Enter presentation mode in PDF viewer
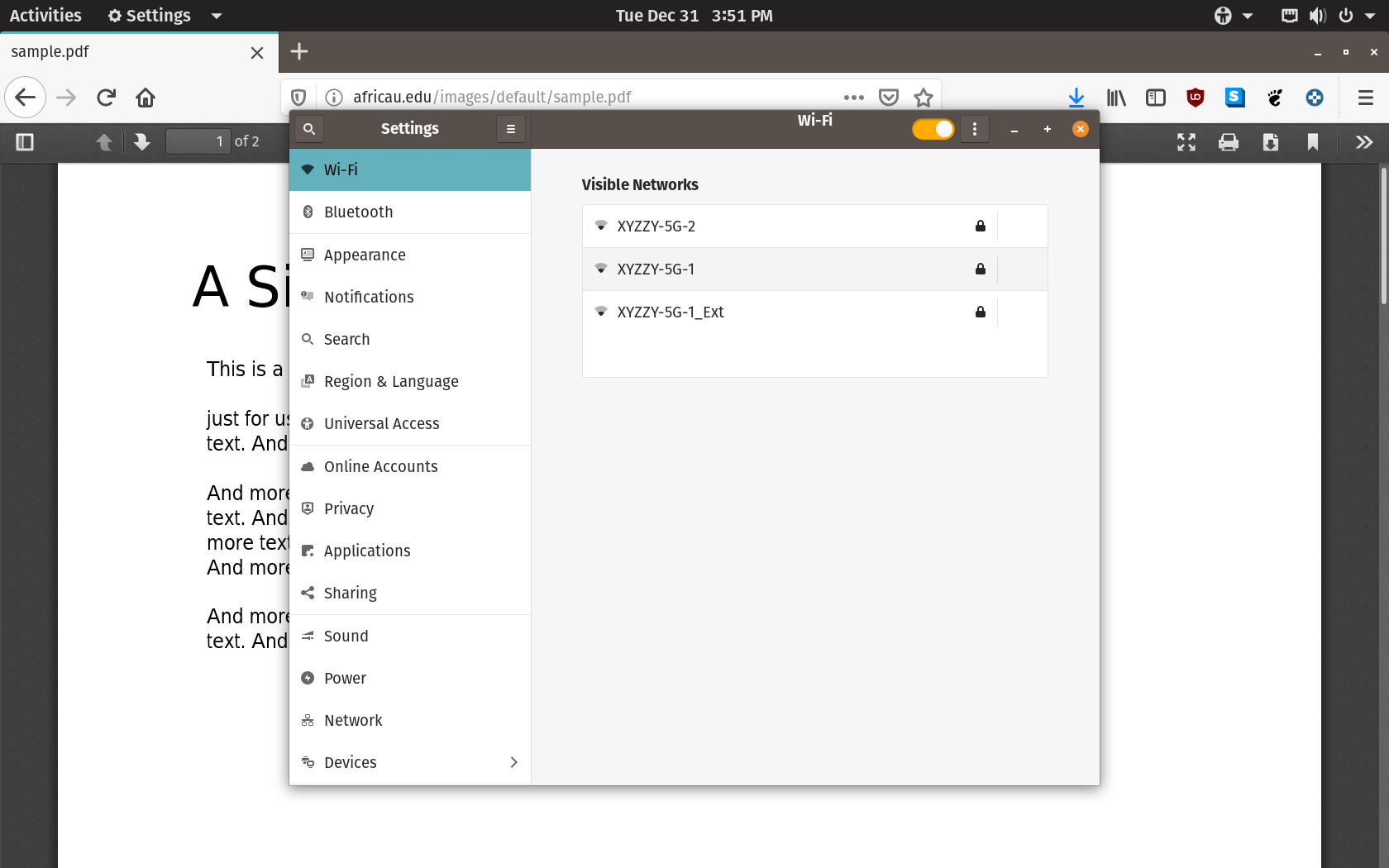The height and width of the screenshot is (868, 1389). pos(1186,141)
